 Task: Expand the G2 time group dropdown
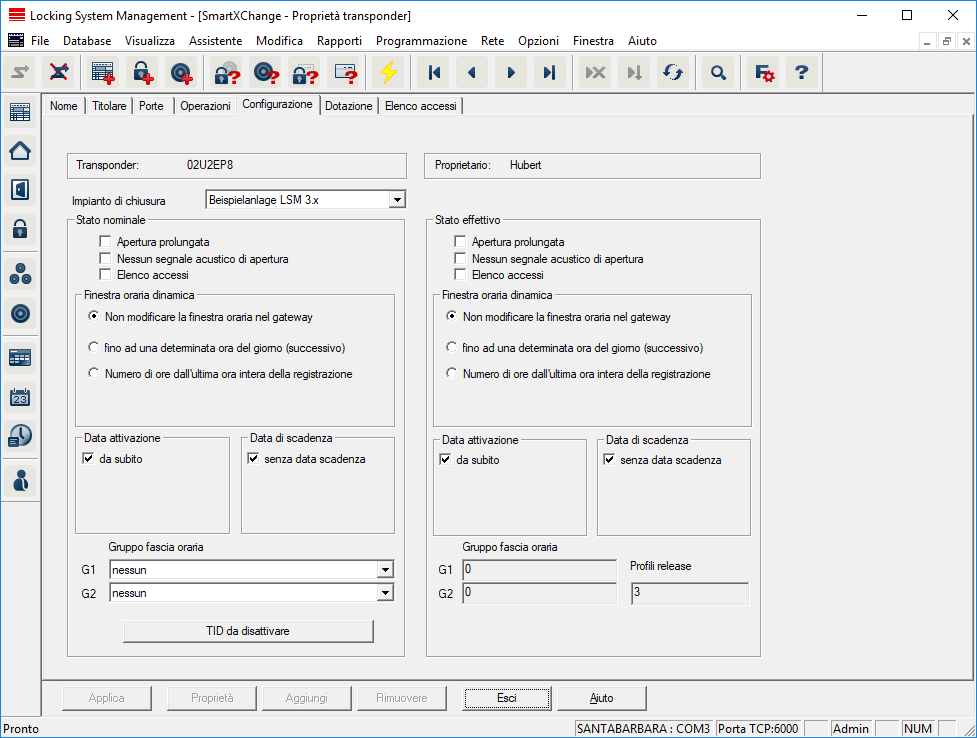pos(385,593)
